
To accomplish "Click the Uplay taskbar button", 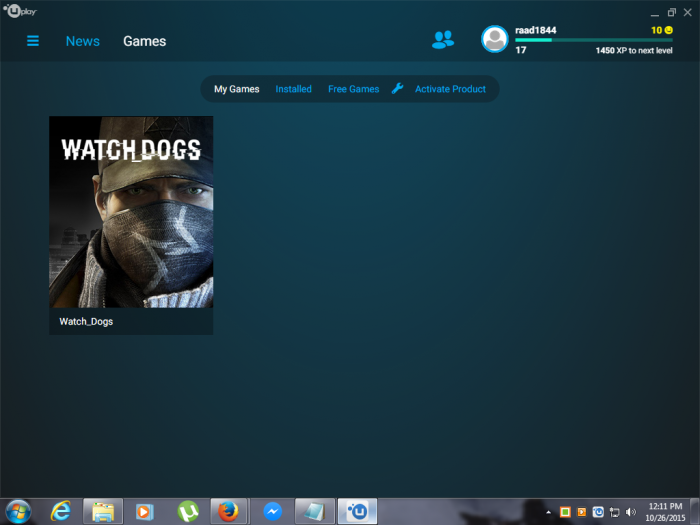I will [358, 512].
